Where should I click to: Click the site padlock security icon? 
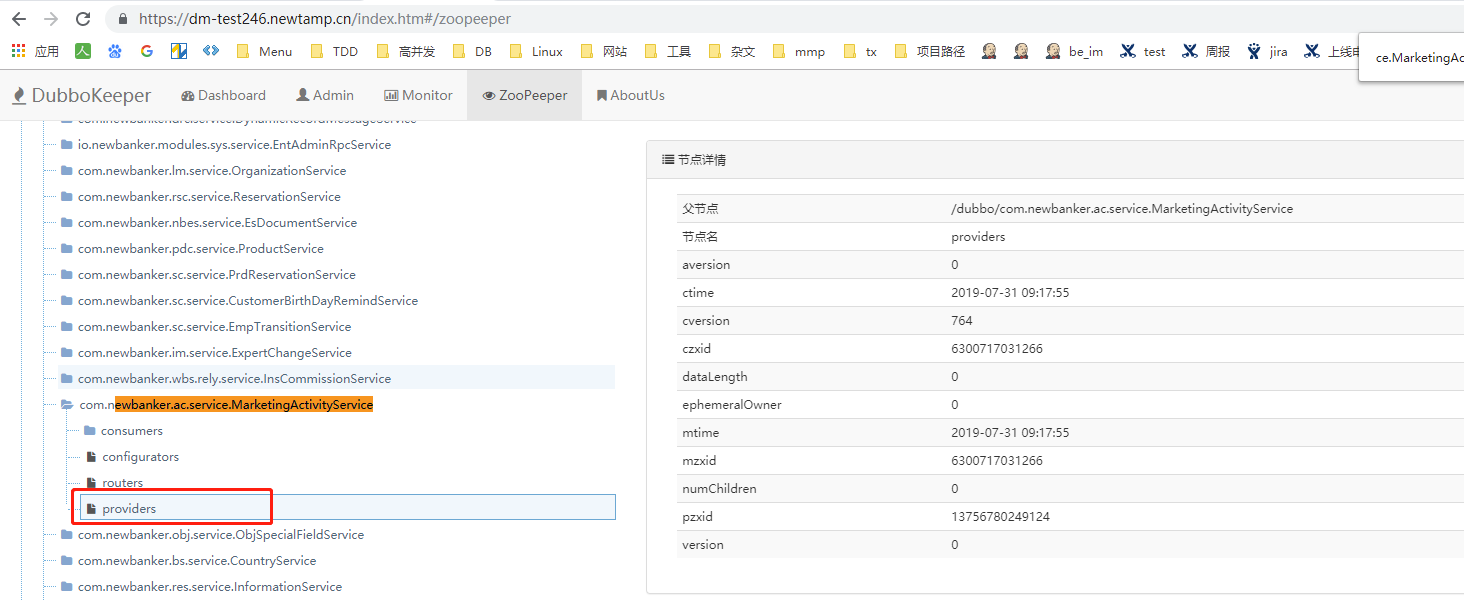tap(123, 19)
